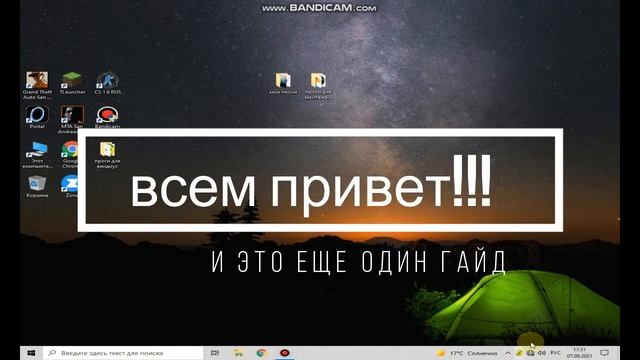Screen dimensions: 640x360
Task: Select проги для монтажа folder
Action: coord(318,86)
